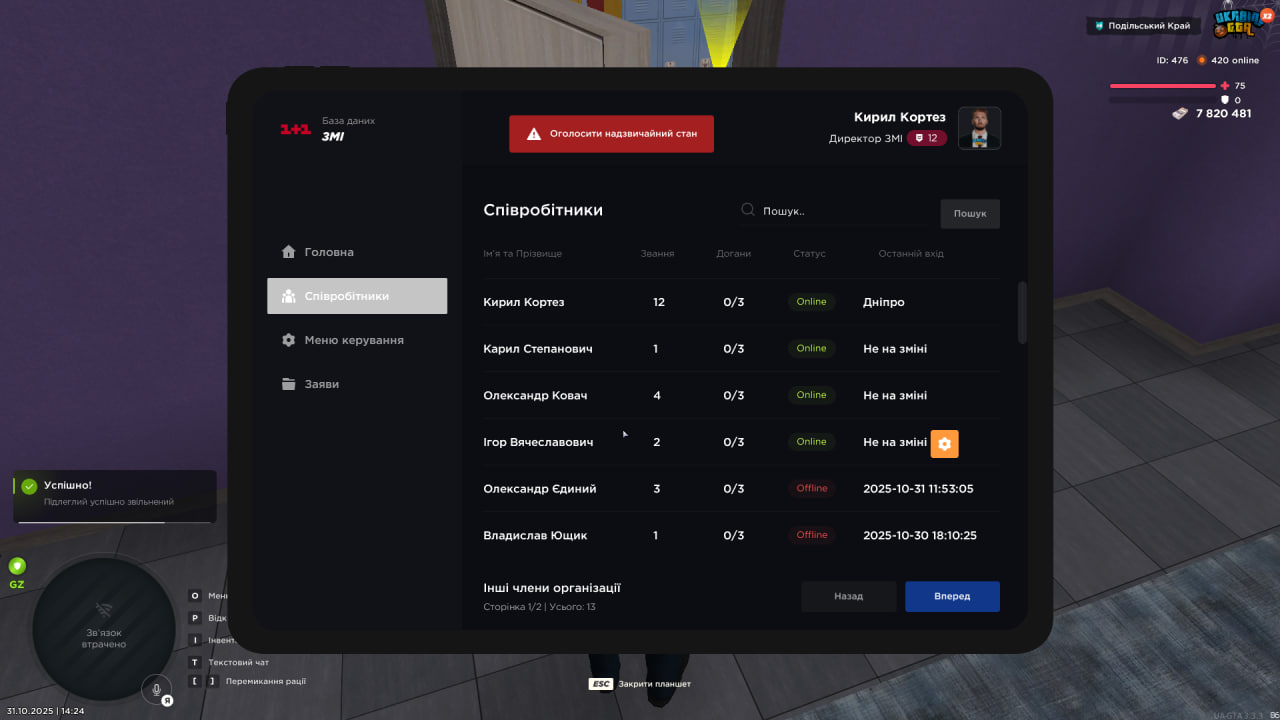Click the folder icon beside Заяви

click(x=288, y=384)
